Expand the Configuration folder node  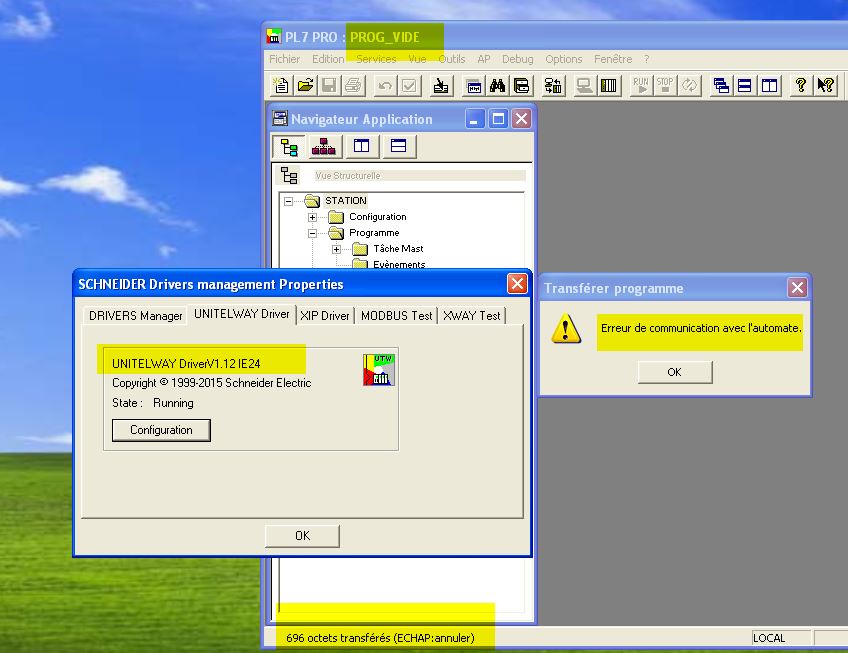point(313,217)
